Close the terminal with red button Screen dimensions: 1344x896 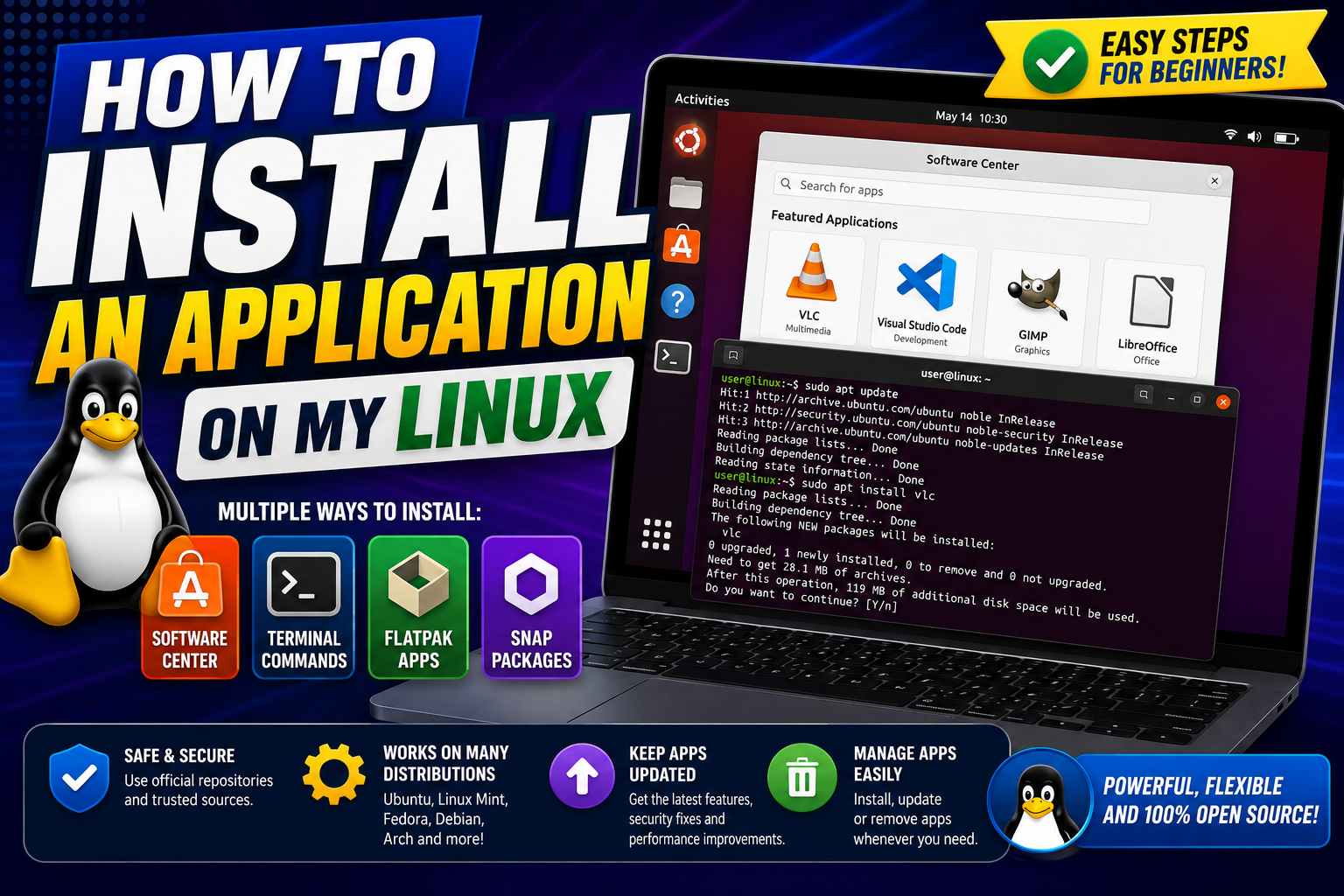(1223, 402)
